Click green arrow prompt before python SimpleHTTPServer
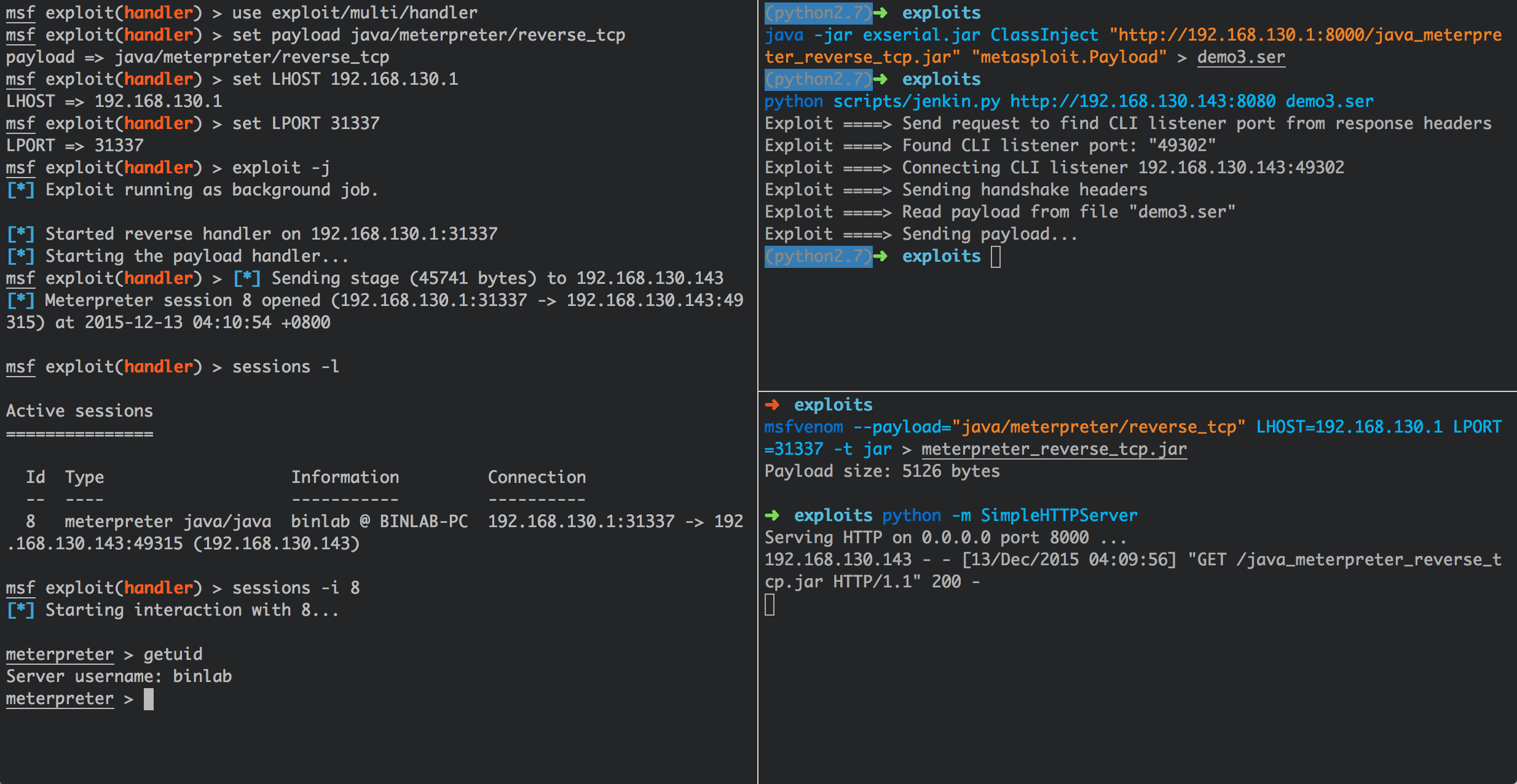The height and width of the screenshot is (784, 1517). 772,515
